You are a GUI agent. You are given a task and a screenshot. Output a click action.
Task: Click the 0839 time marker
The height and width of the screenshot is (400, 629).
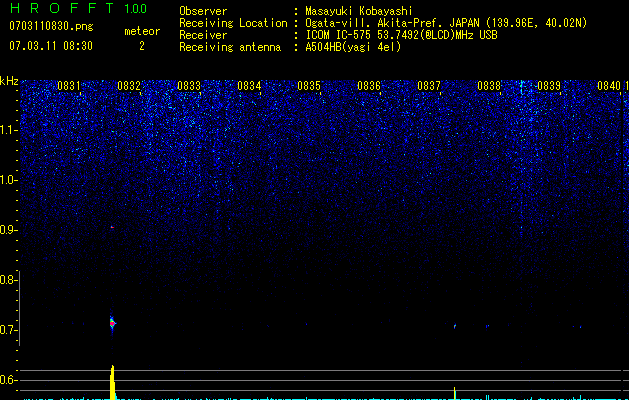tap(549, 86)
